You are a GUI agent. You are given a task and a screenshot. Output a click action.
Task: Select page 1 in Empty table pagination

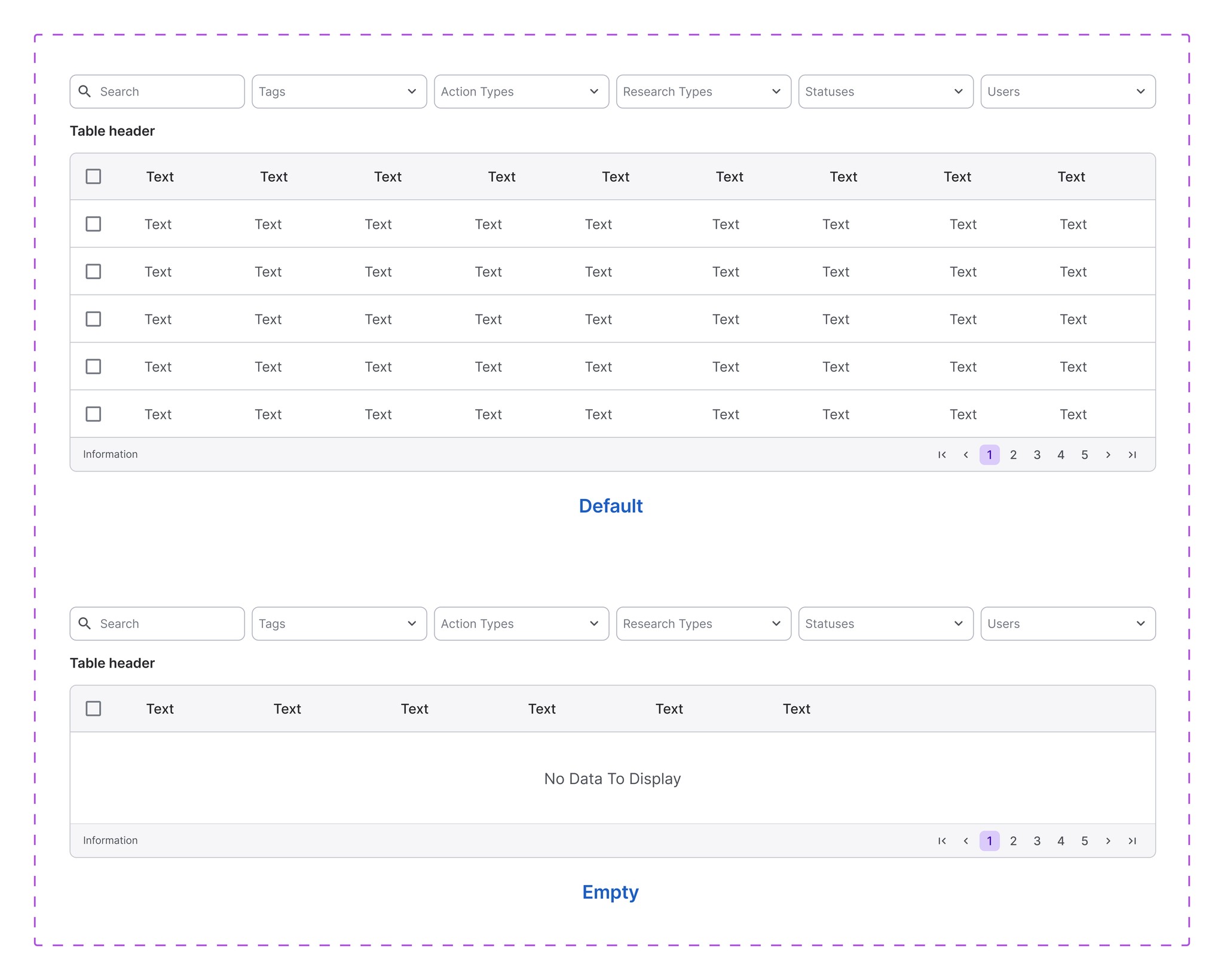click(990, 841)
